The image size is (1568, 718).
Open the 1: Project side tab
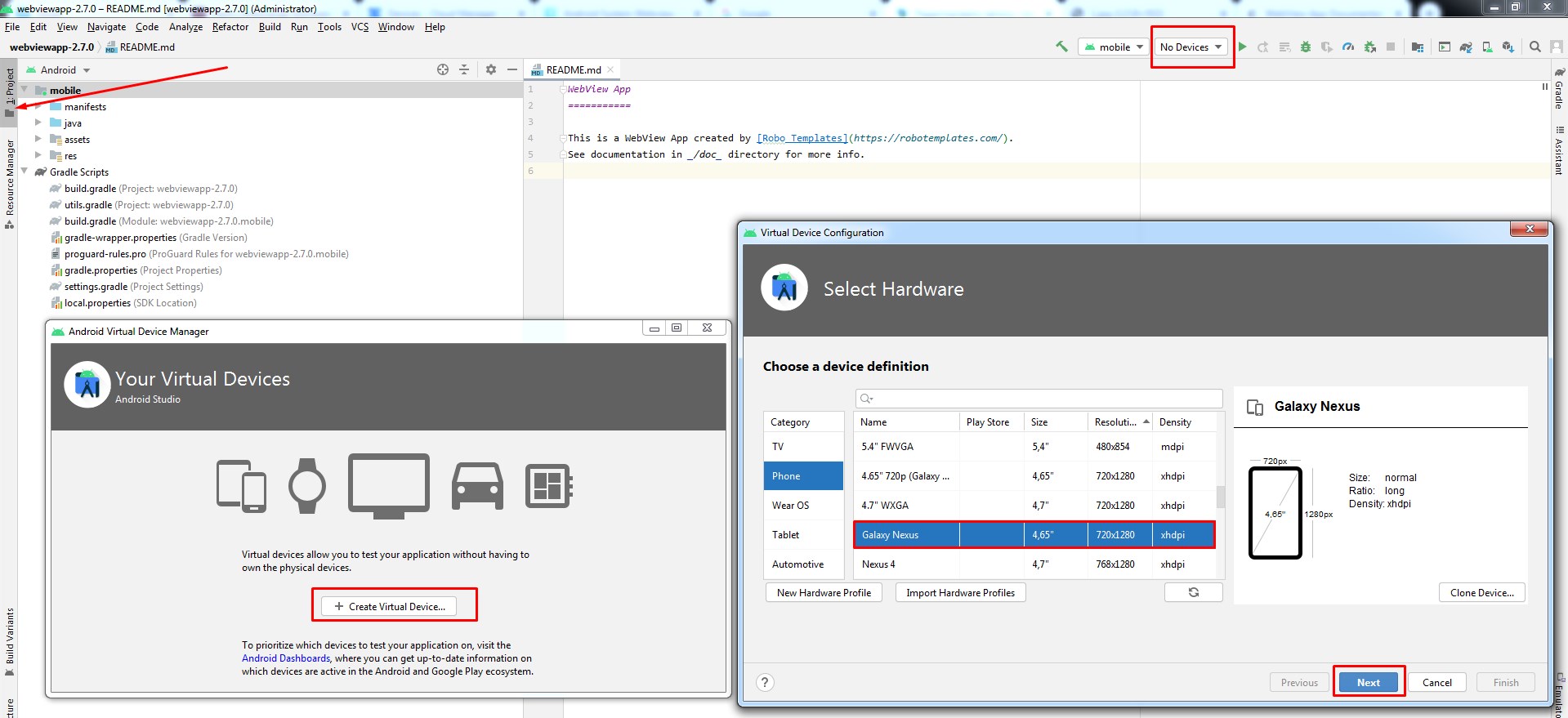point(9,91)
